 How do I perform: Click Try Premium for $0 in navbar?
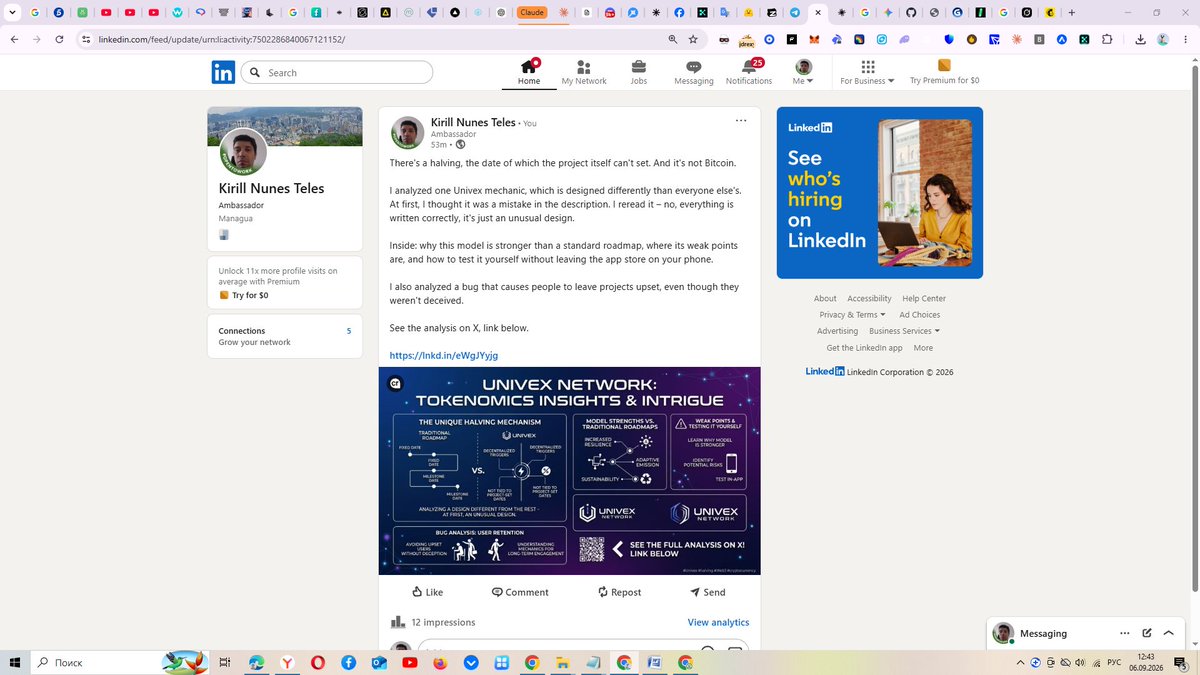[x=944, y=72]
